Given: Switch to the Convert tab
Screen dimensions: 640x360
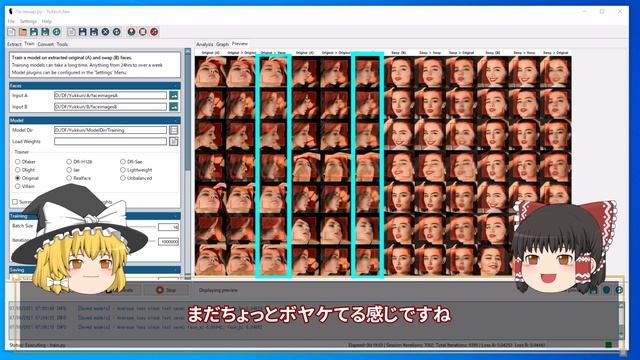Looking at the screenshot, I should (45, 44).
